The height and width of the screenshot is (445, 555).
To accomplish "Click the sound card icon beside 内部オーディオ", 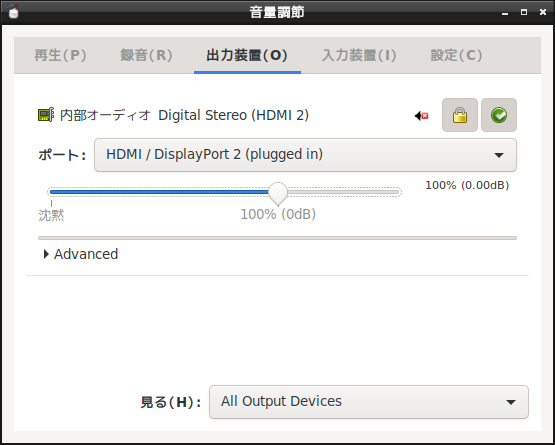I will tap(46, 115).
